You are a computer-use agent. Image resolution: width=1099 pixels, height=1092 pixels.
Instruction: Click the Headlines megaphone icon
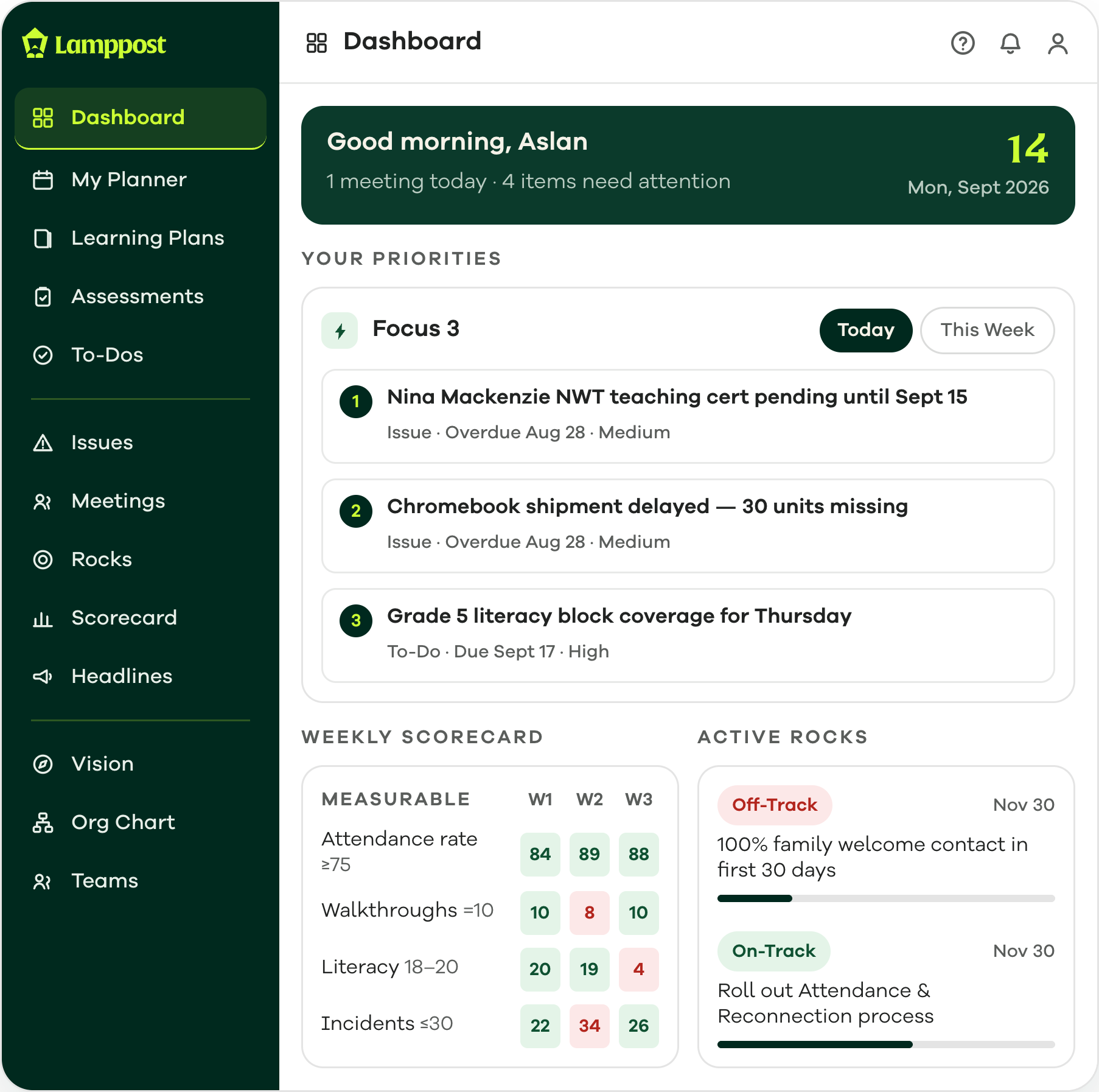pyautogui.click(x=43, y=676)
